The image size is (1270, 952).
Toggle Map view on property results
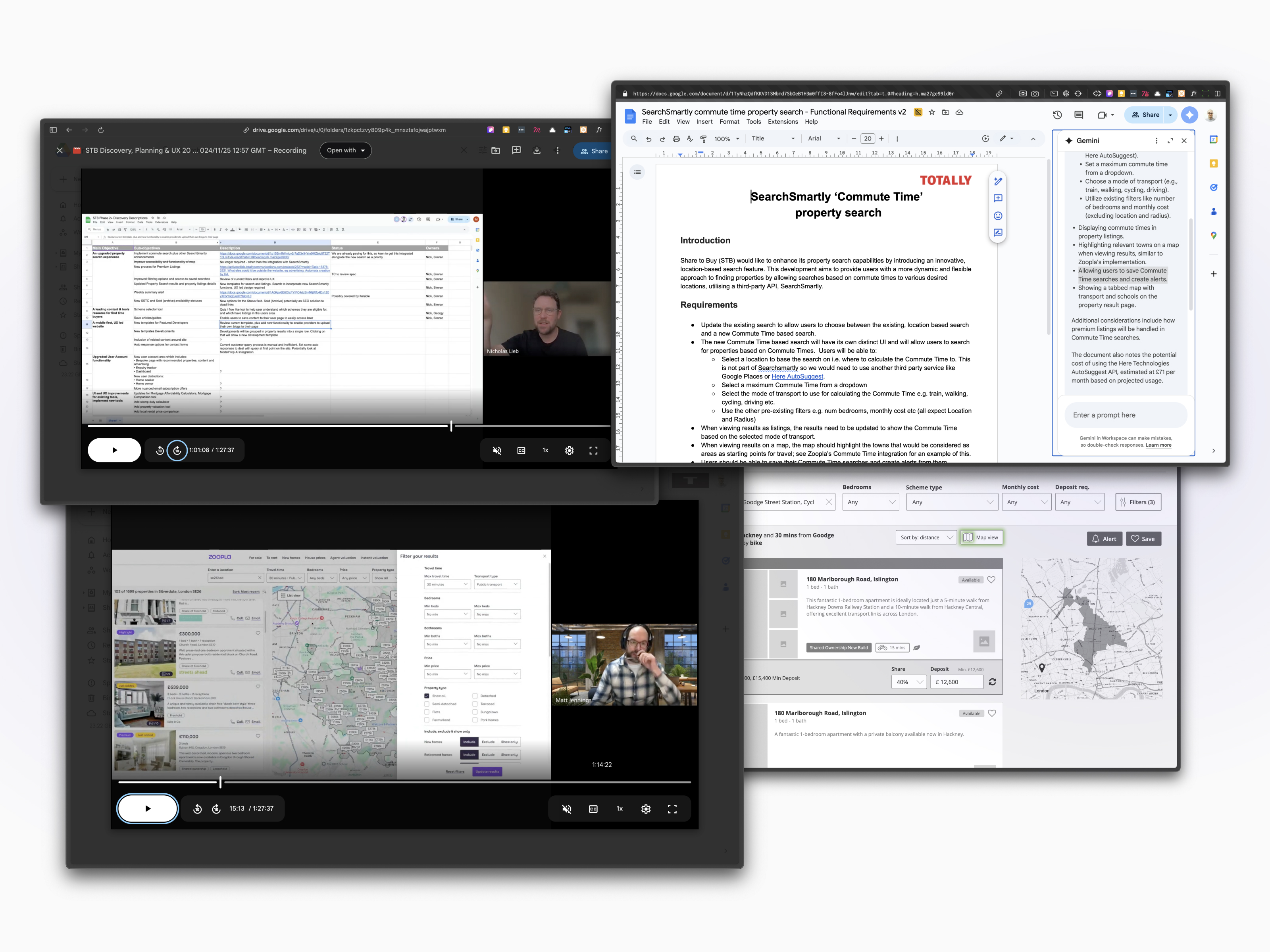(981, 538)
